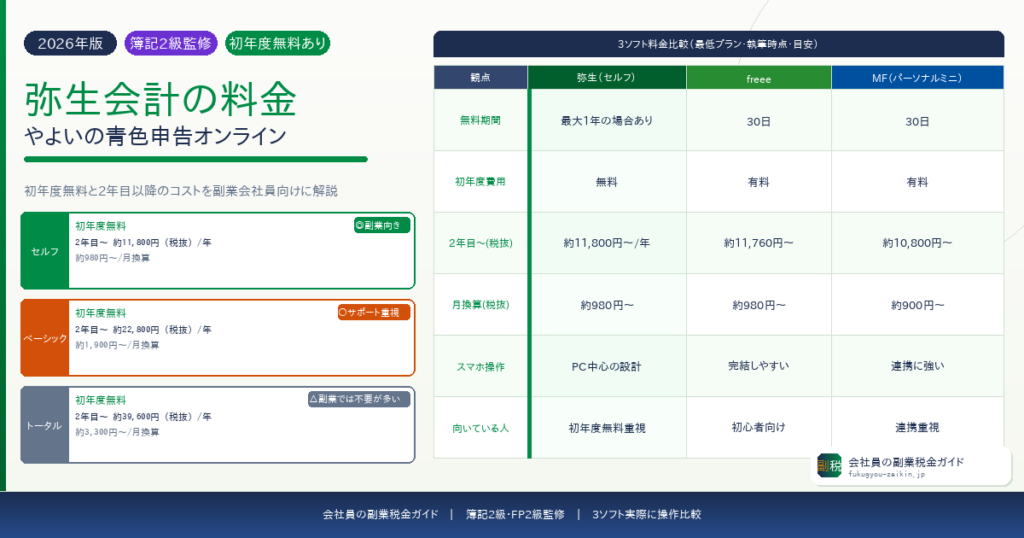This screenshot has width=1024, height=538.
Task: Click the 最大1年の場合あり cell
Action: pyautogui.click(x=607, y=120)
